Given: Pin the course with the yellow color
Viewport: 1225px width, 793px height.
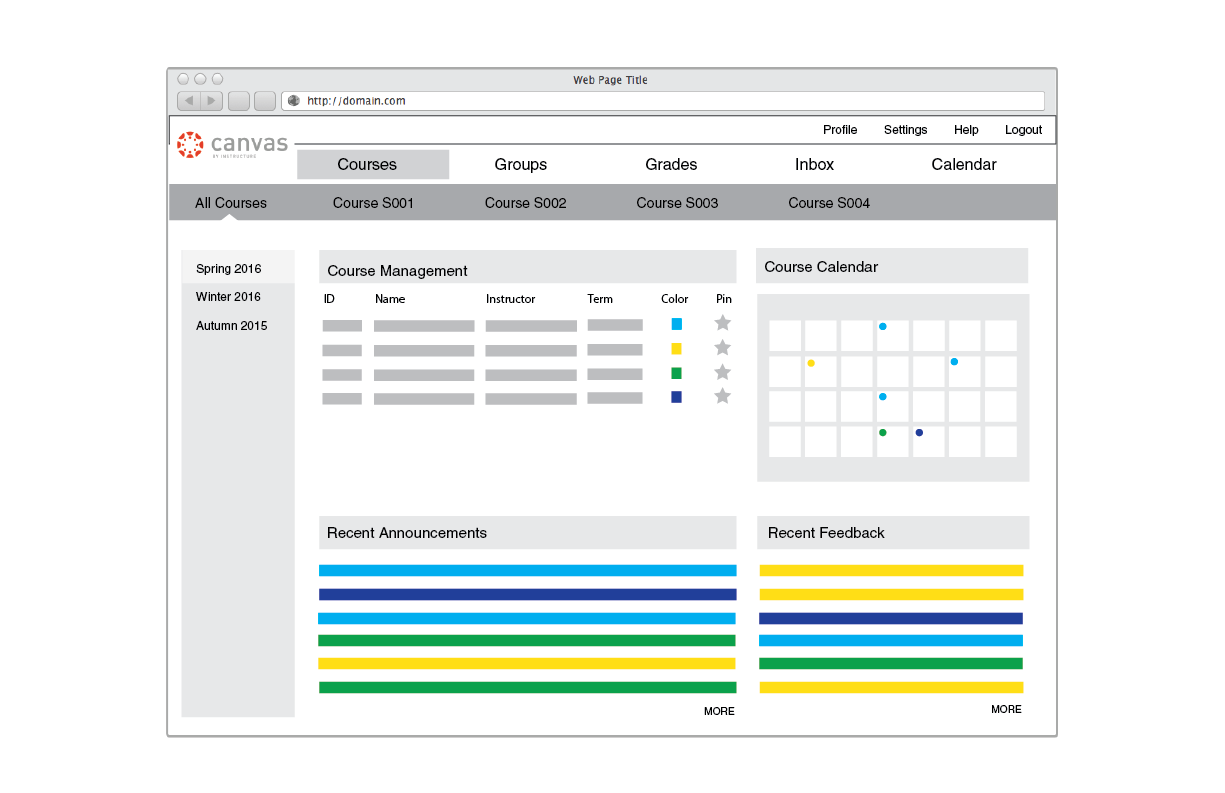Looking at the screenshot, I should tap(723, 348).
